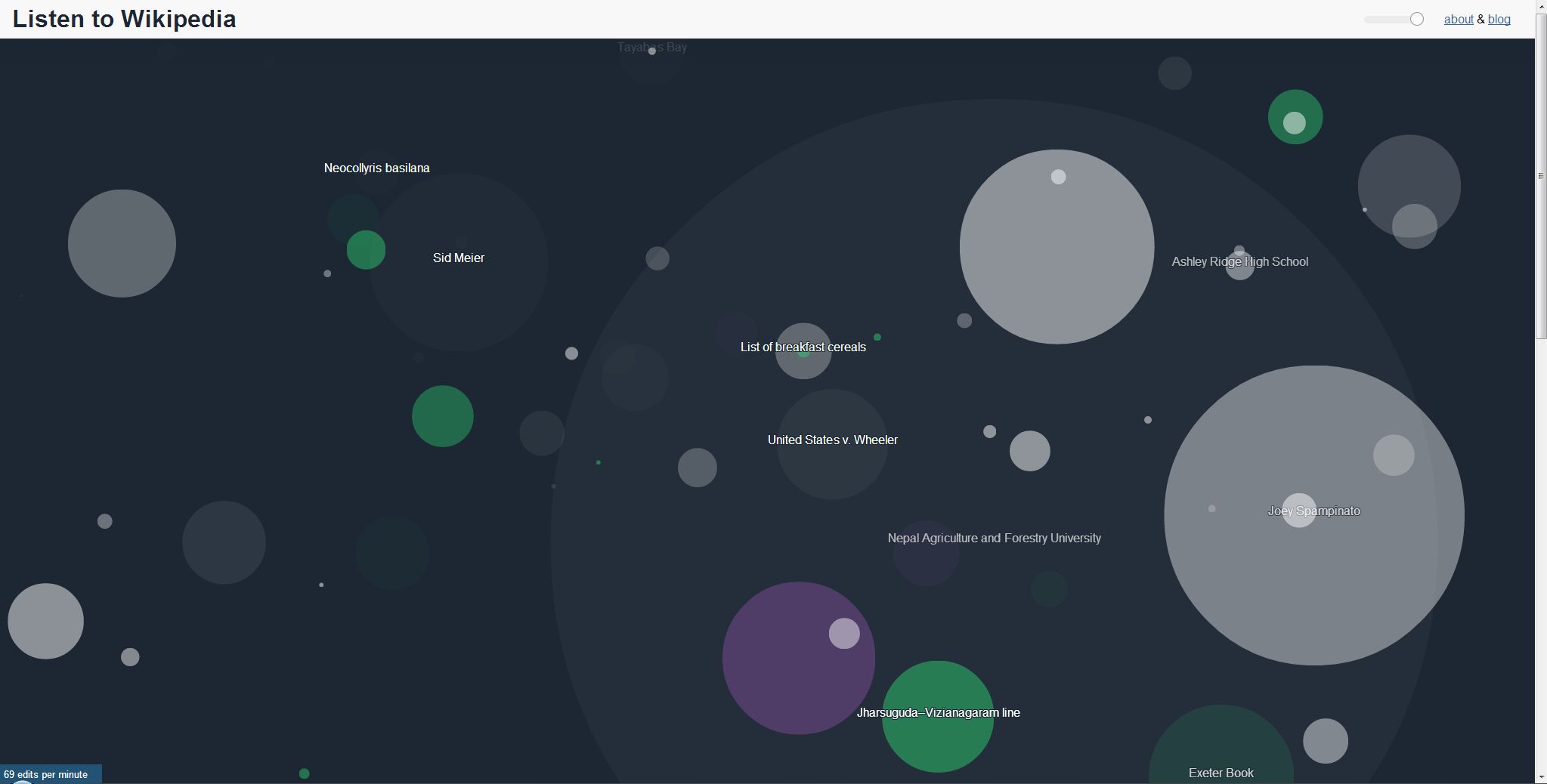Click the Listen to Wikipedia title
The width and height of the screenshot is (1547, 784).
124,19
